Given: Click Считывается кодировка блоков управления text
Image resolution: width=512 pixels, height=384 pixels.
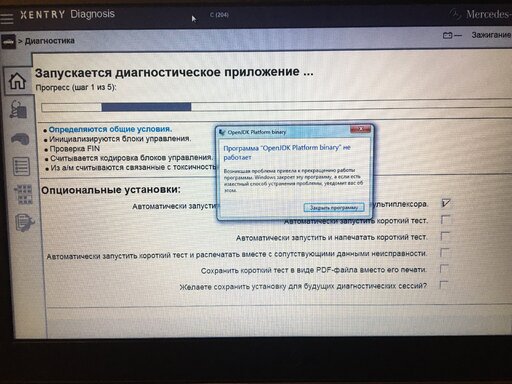Looking at the screenshot, I should (131, 158).
